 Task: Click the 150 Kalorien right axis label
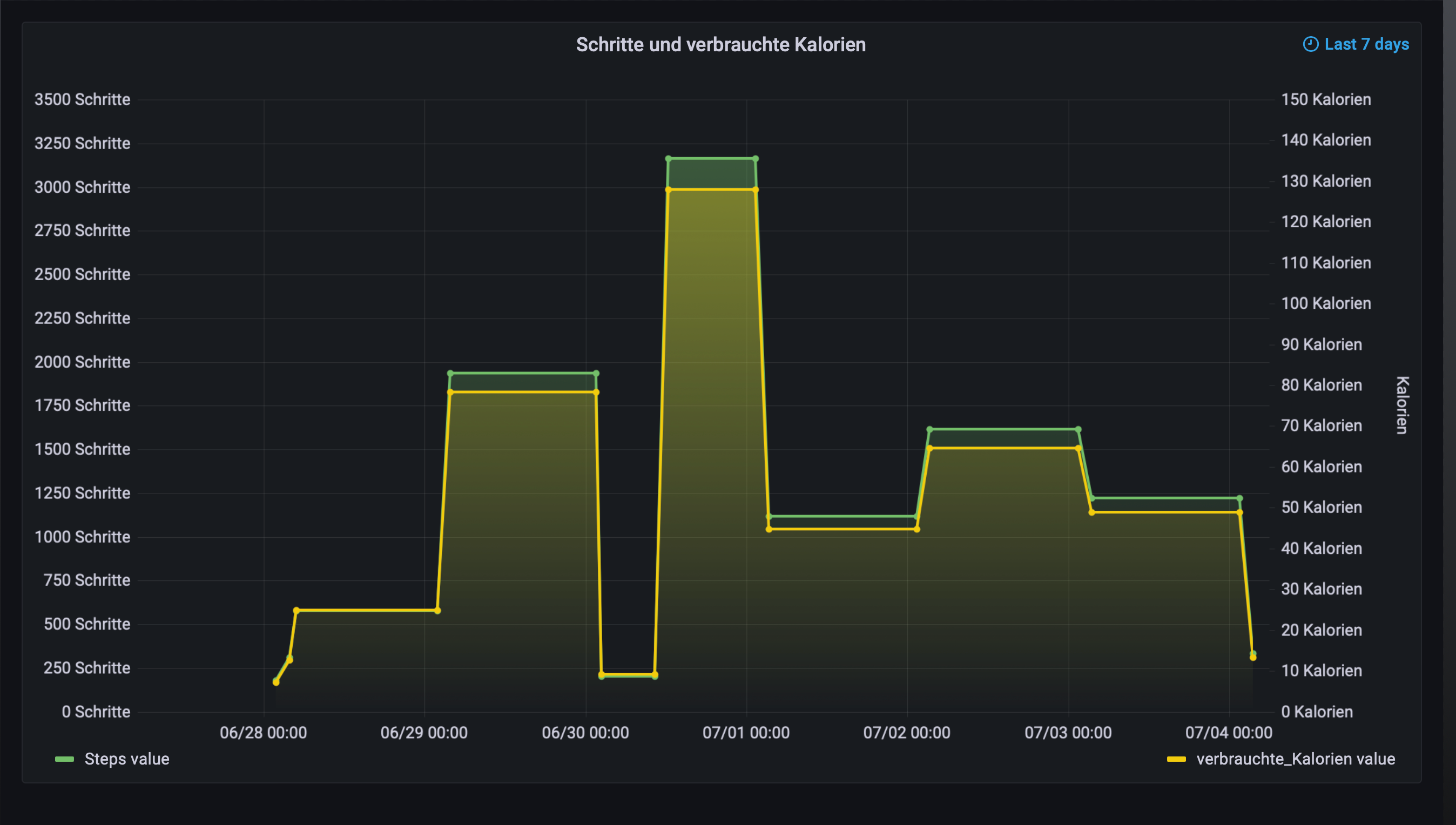click(x=1326, y=100)
